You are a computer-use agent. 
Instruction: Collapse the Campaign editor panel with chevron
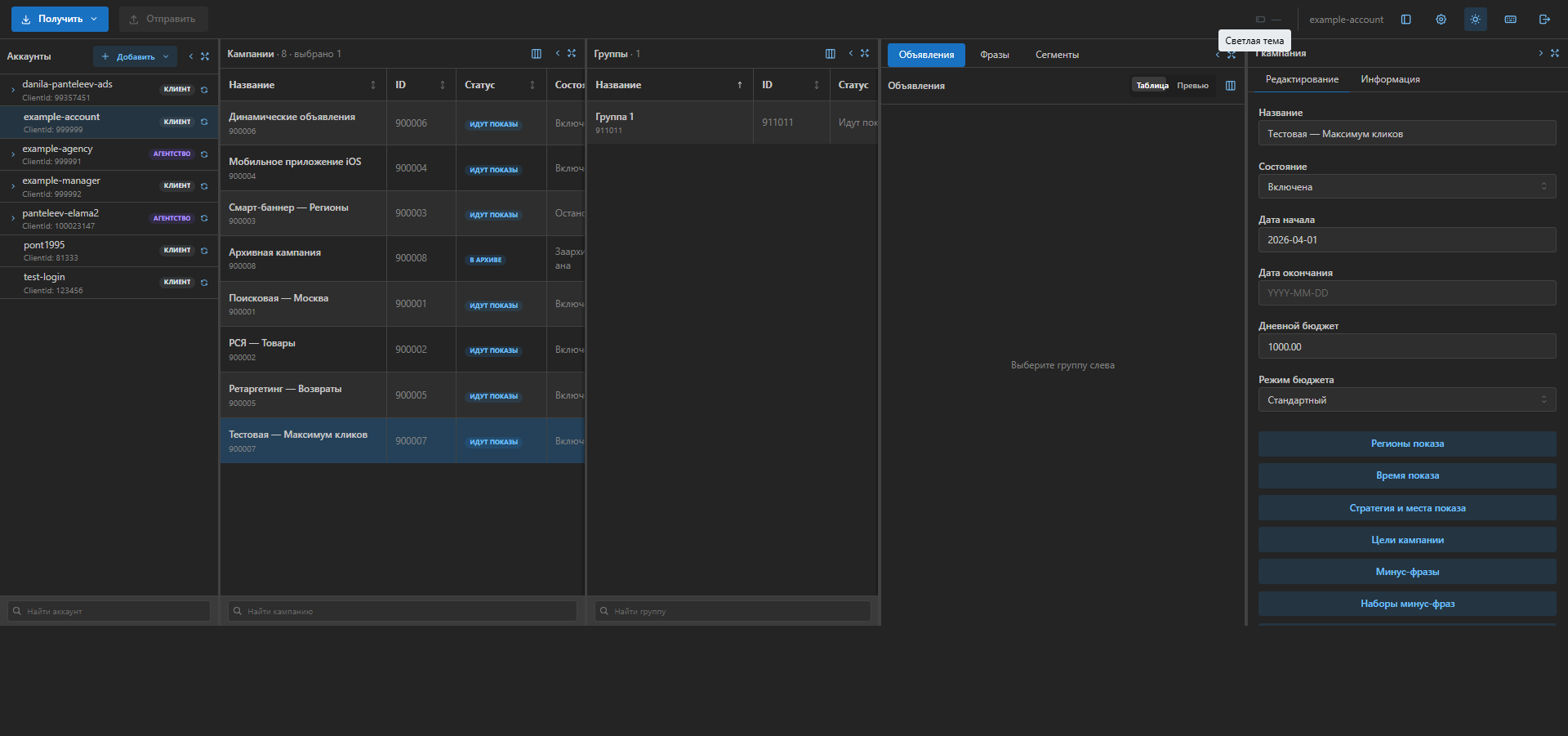(1541, 53)
